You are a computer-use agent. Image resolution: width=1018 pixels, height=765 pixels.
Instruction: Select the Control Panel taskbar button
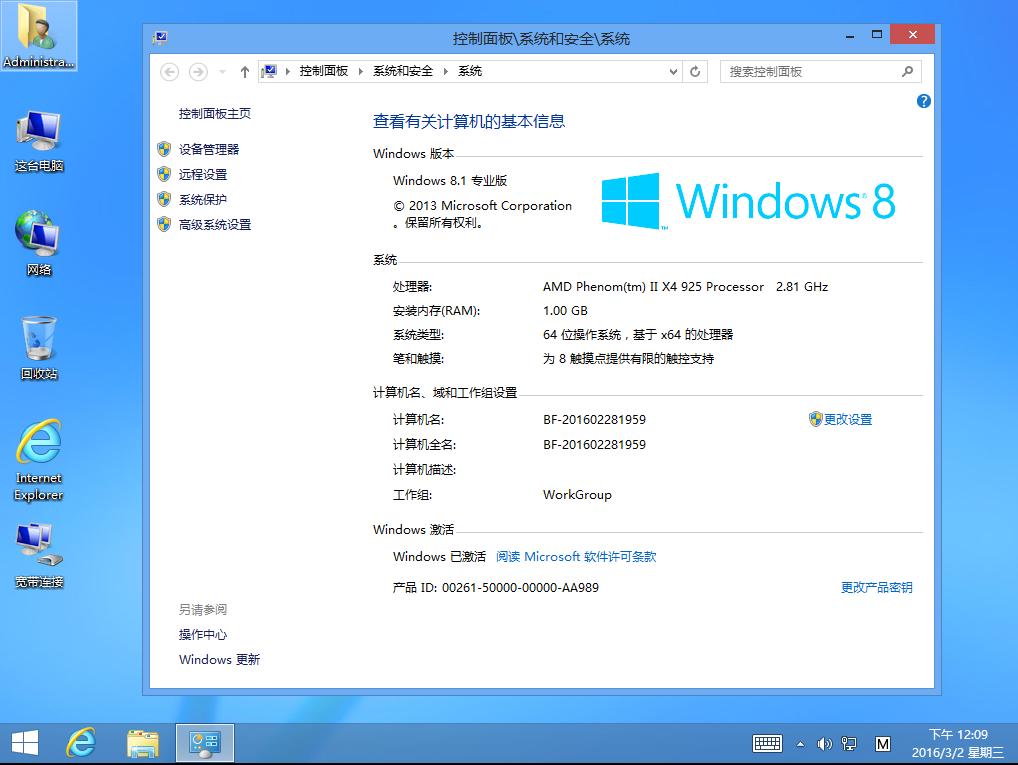pos(205,743)
